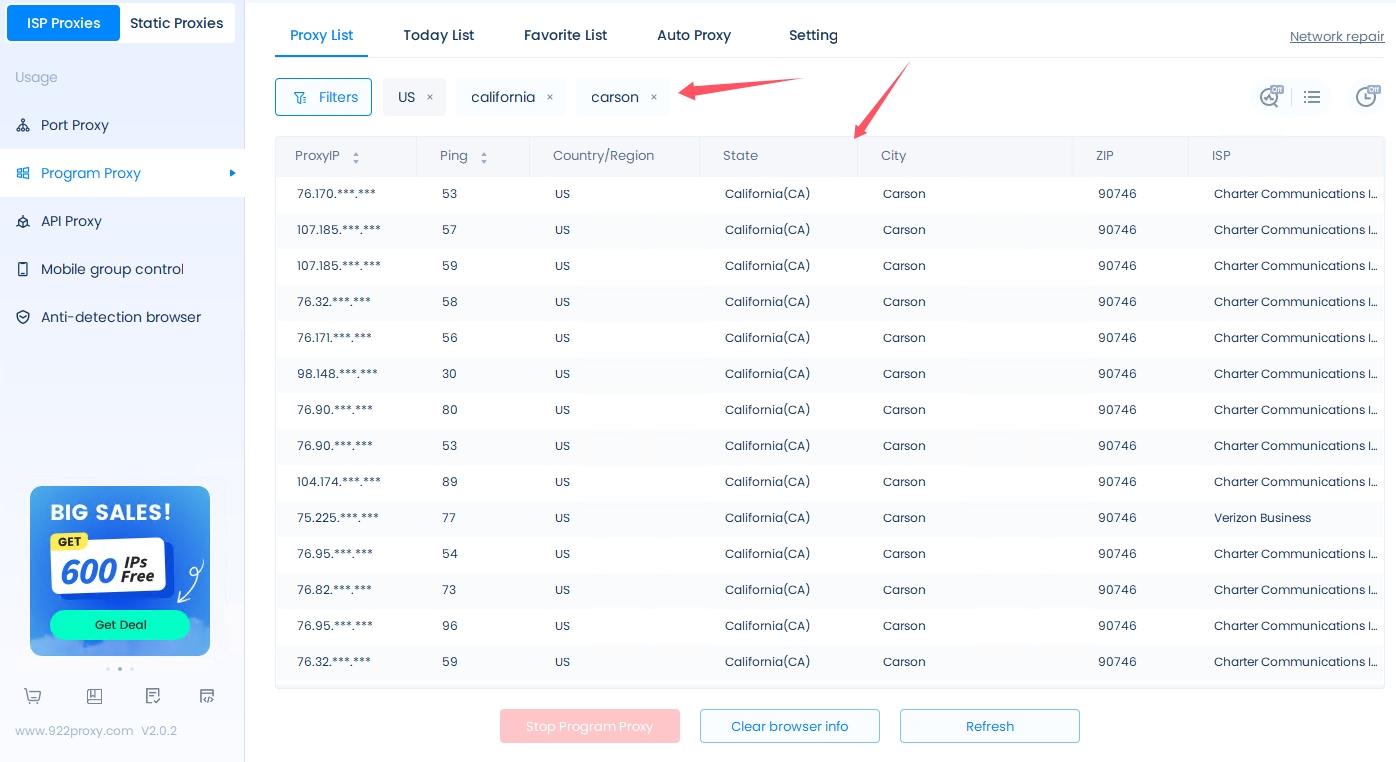The height and width of the screenshot is (762, 1396).
Task: Click the Network repair link
Action: coord(1336,37)
